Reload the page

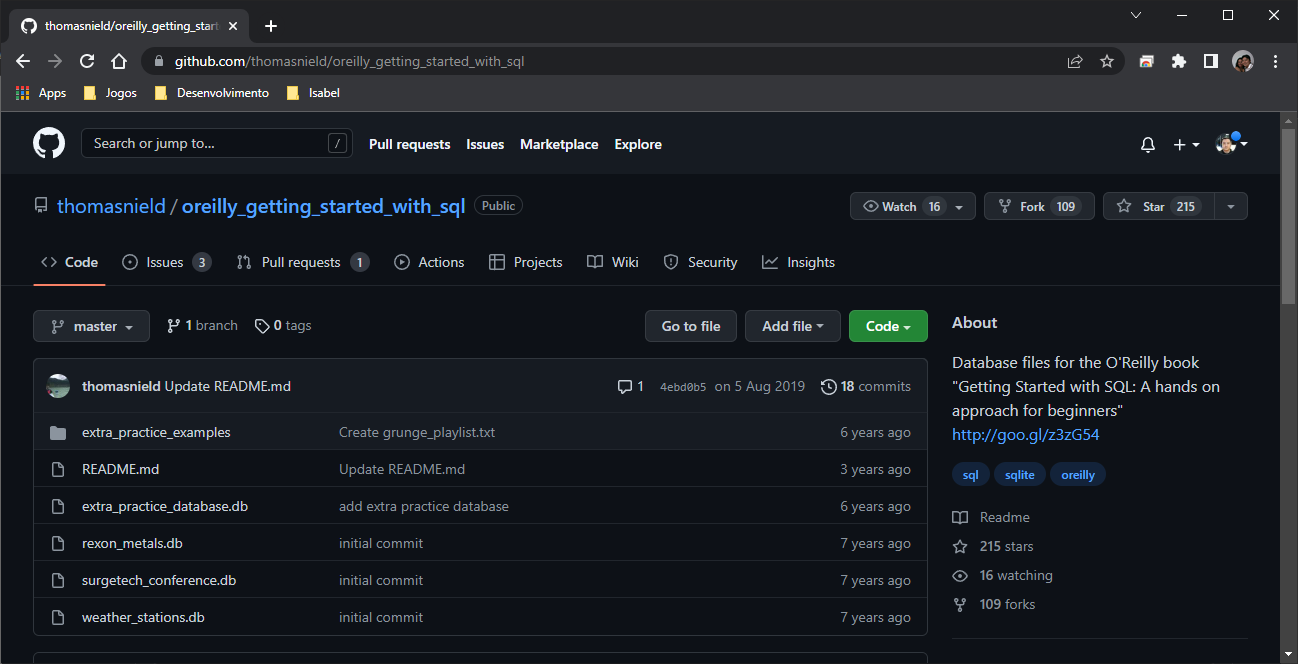click(87, 61)
